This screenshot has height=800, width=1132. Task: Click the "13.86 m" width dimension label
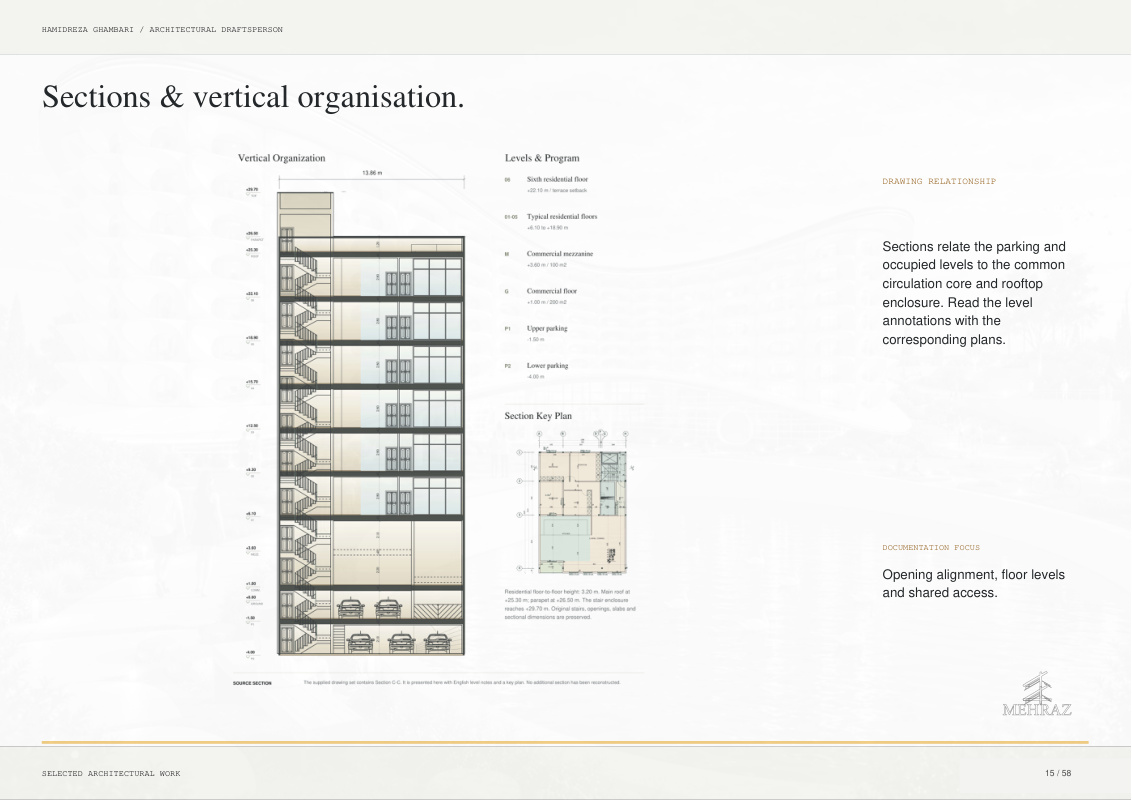tap(372, 173)
